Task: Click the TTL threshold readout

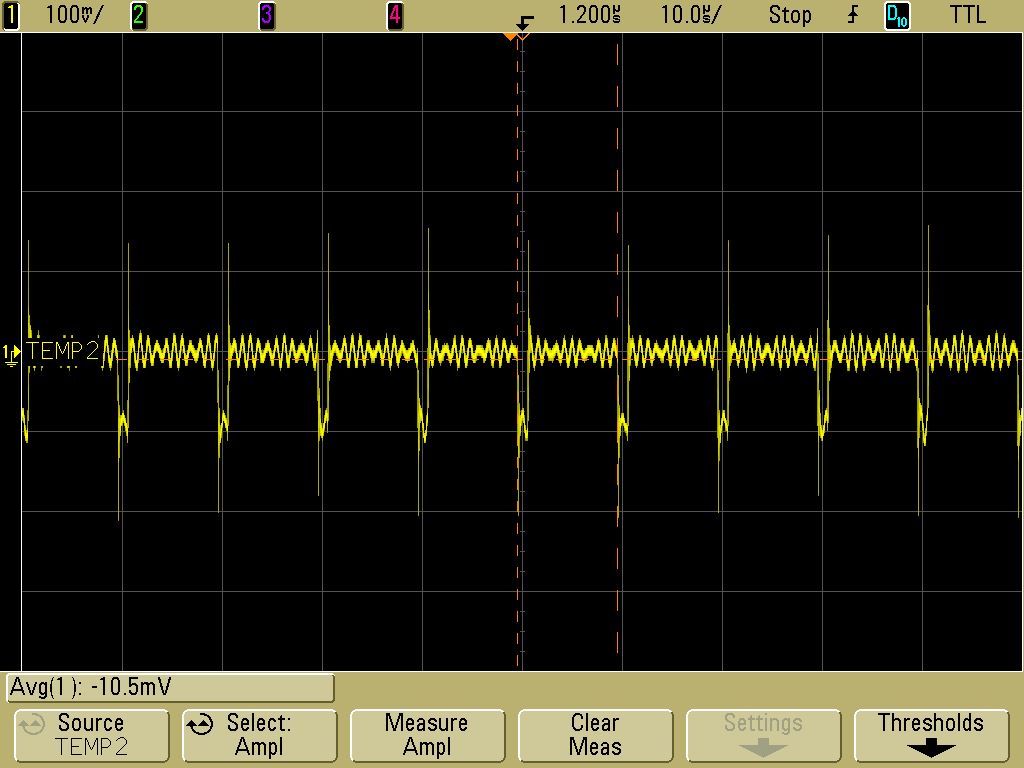Action: [967, 14]
